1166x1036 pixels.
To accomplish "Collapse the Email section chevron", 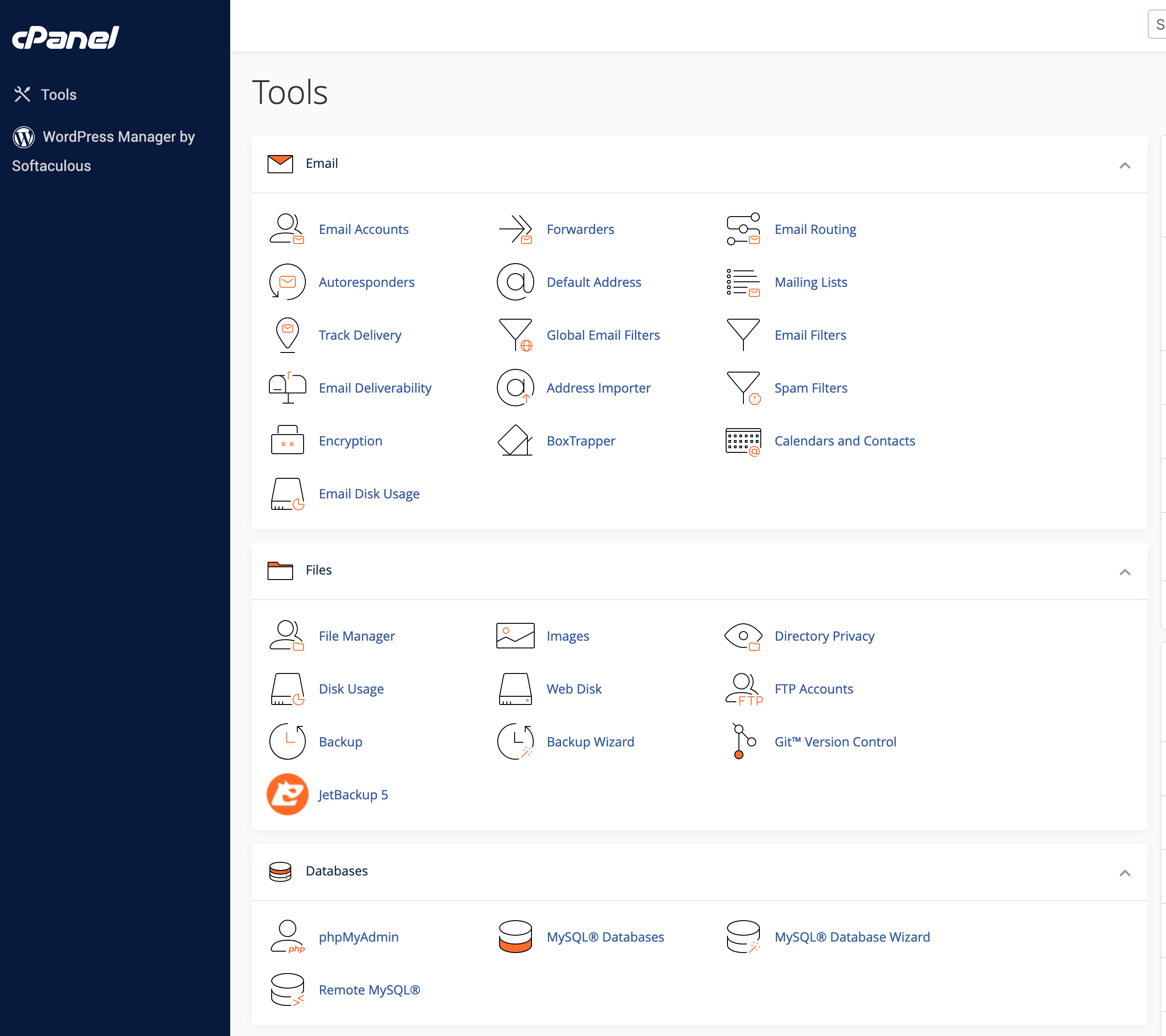I will [x=1125, y=166].
